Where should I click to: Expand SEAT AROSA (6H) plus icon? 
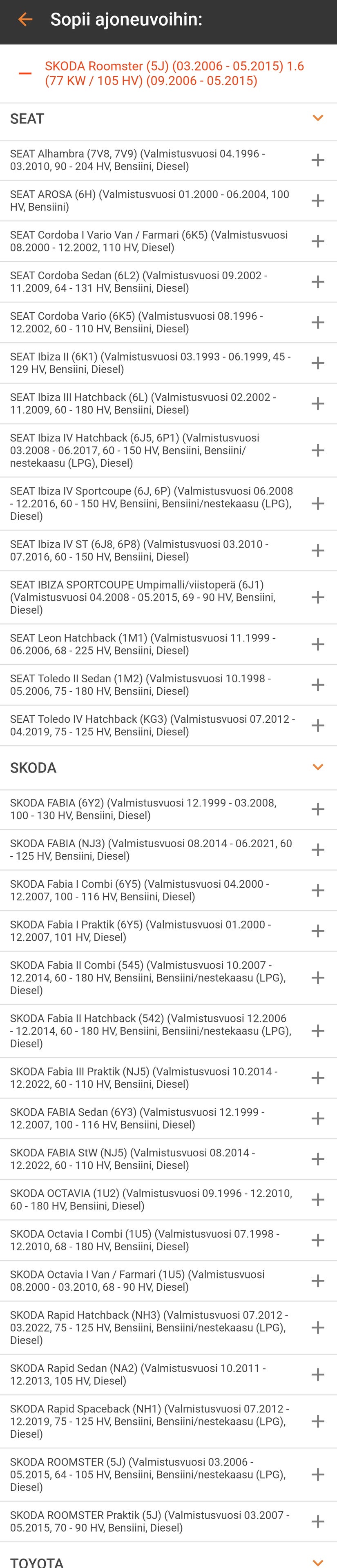(317, 201)
